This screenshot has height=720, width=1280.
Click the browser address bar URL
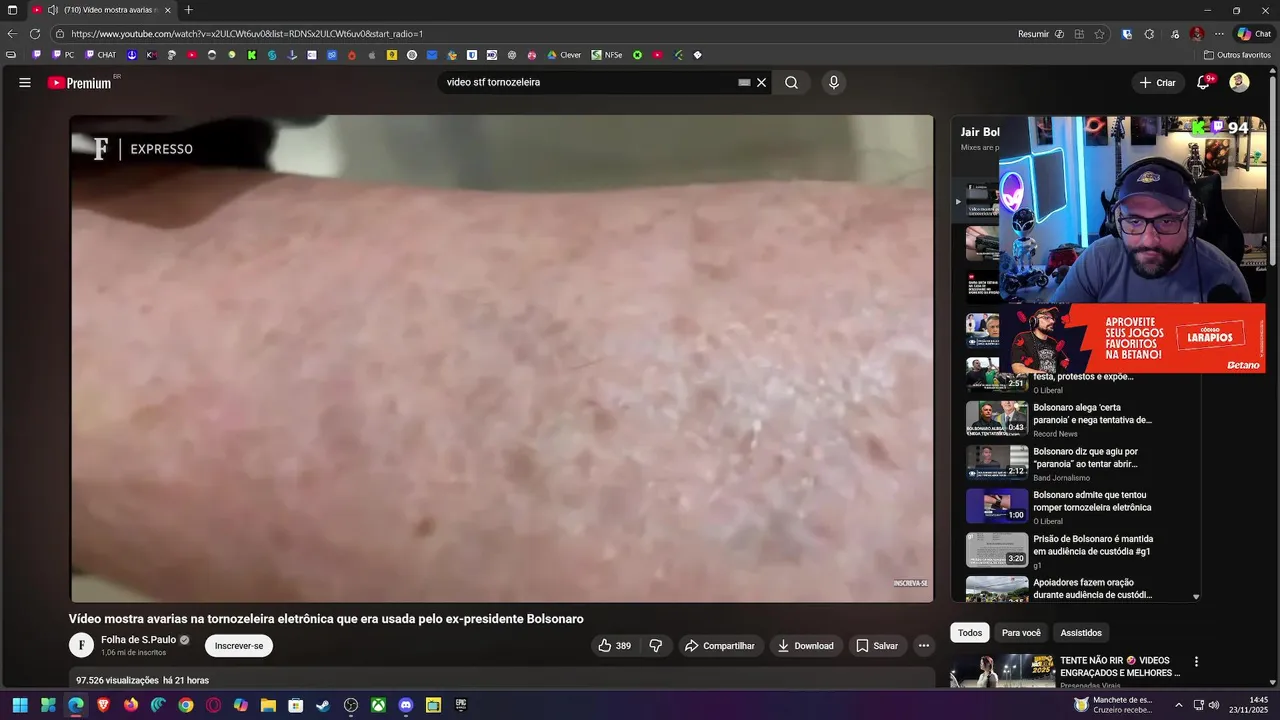coord(247,34)
